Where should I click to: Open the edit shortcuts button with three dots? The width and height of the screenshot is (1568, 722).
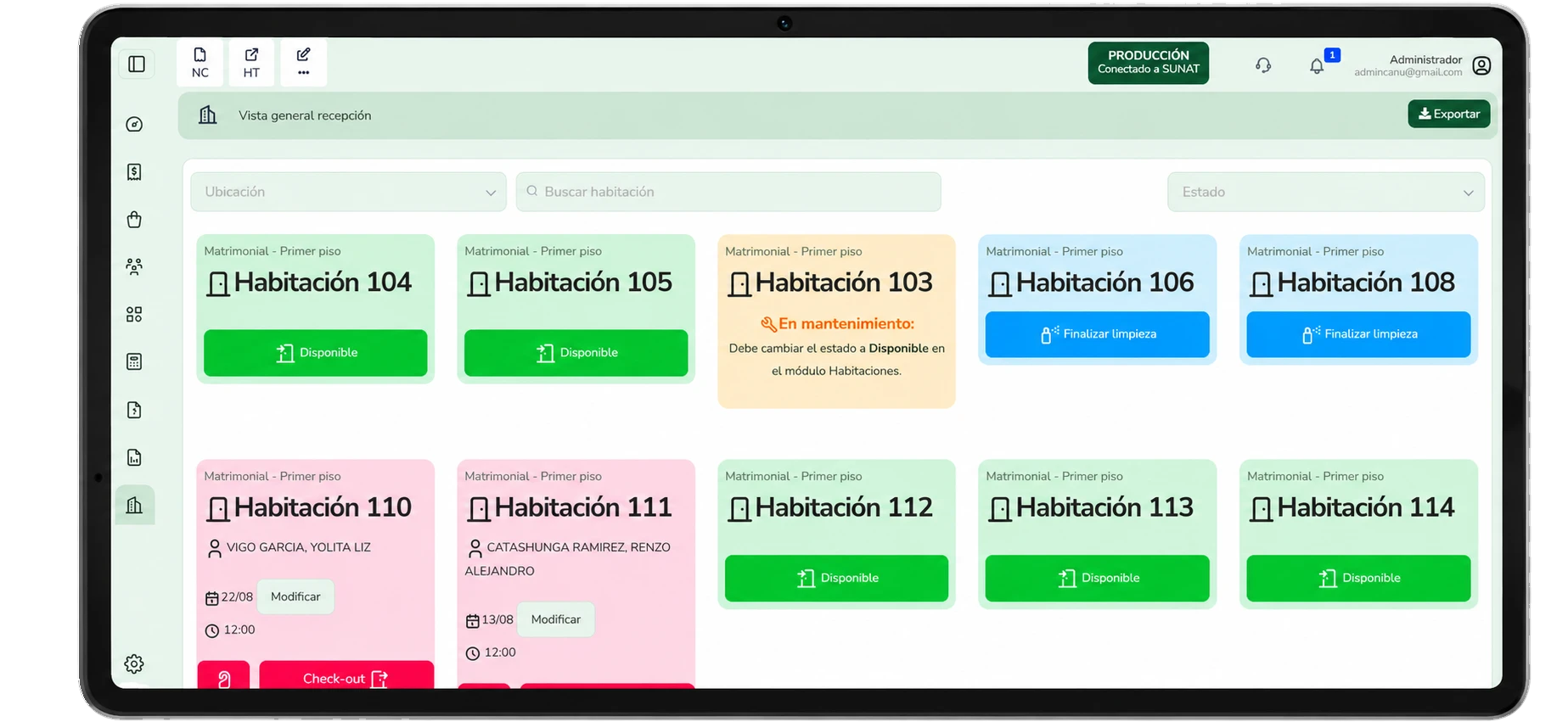(303, 63)
